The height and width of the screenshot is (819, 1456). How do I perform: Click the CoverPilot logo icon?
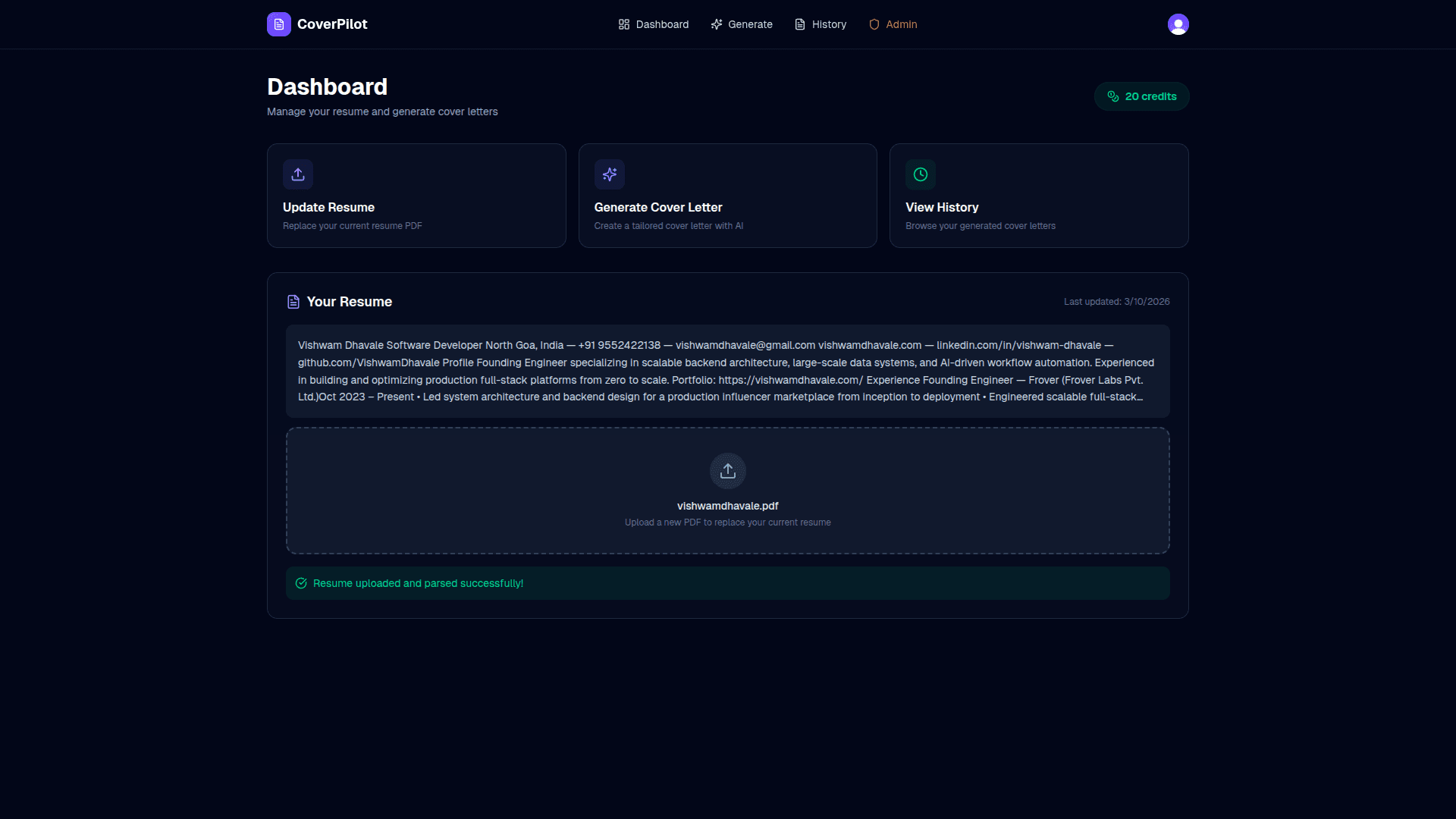pos(278,24)
